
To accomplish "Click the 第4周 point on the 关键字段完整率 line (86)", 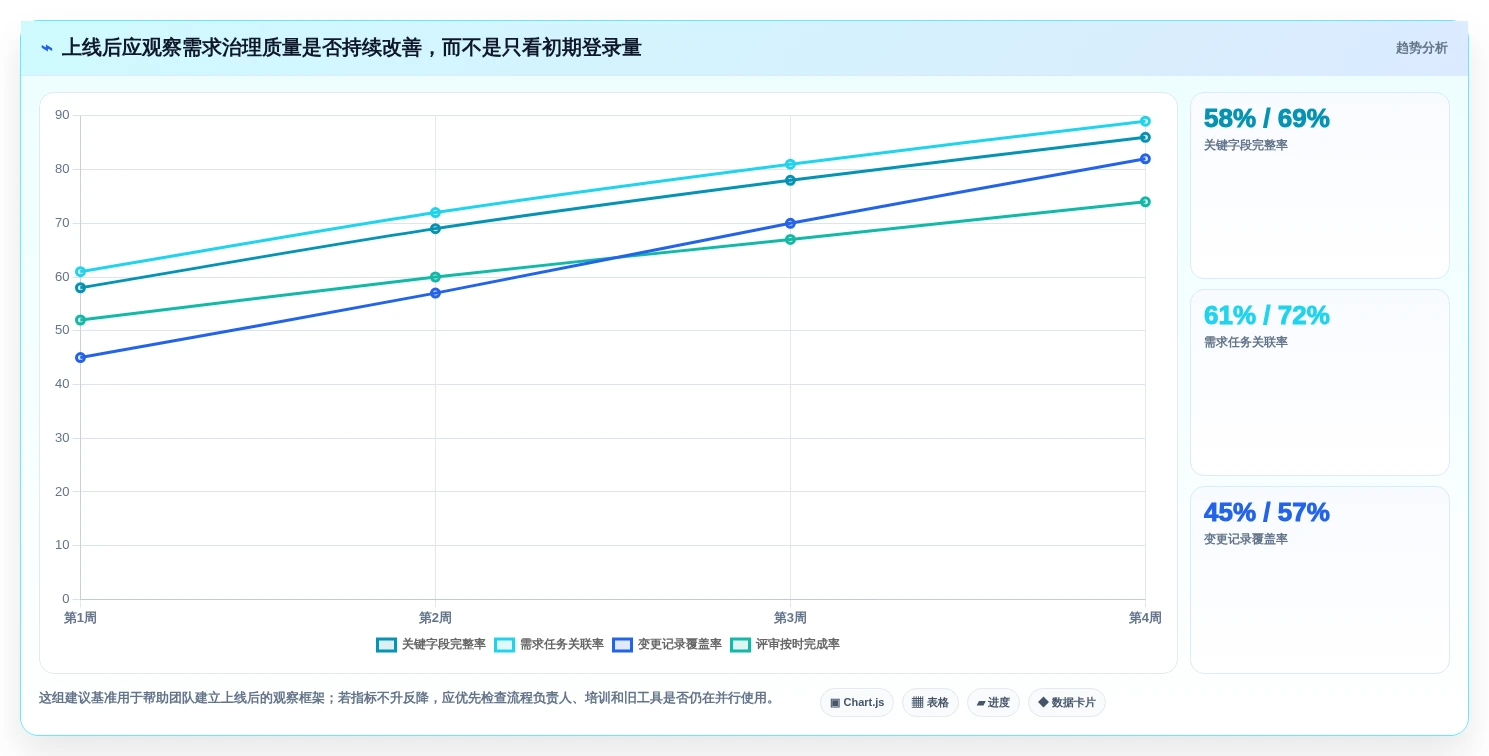I will [x=1145, y=137].
